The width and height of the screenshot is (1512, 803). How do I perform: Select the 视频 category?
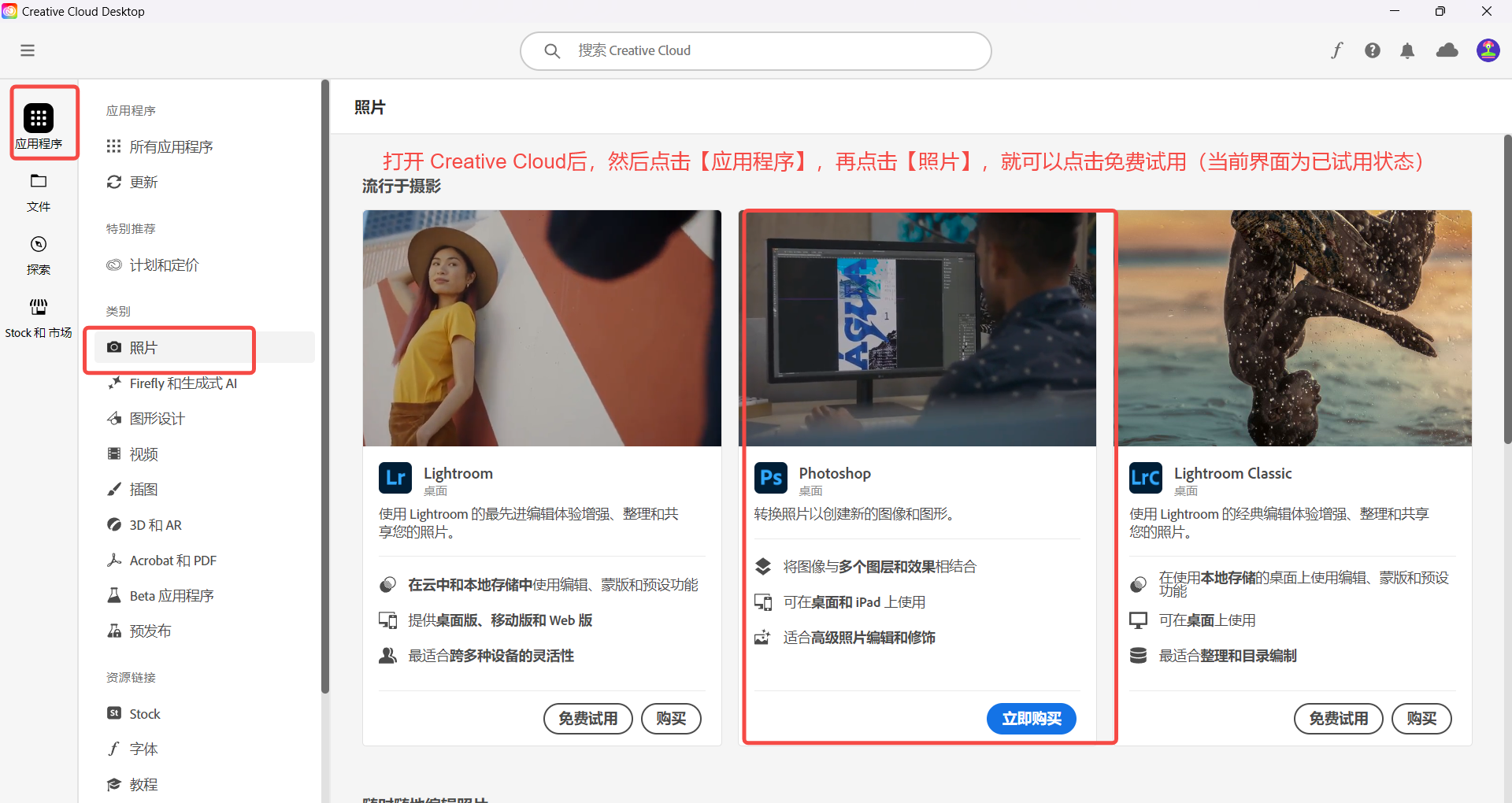click(x=205, y=454)
